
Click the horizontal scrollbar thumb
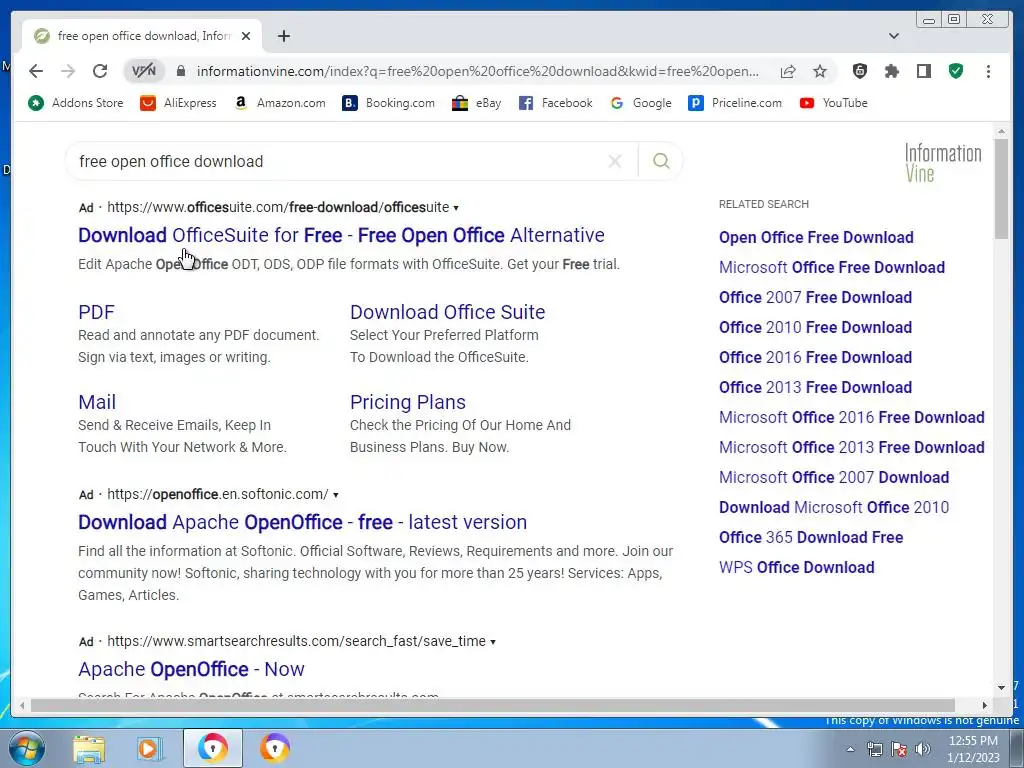pos(492,705)
